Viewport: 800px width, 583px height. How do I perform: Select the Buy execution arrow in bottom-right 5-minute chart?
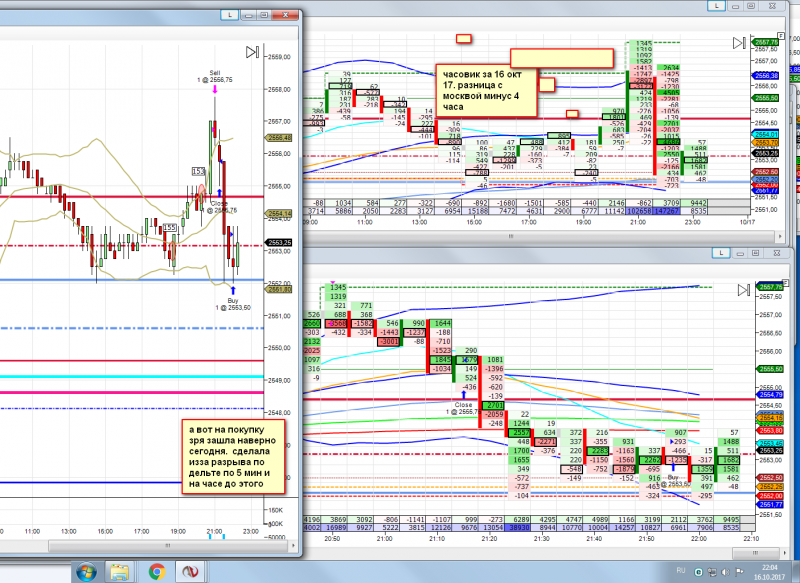(x=673, y=467)
